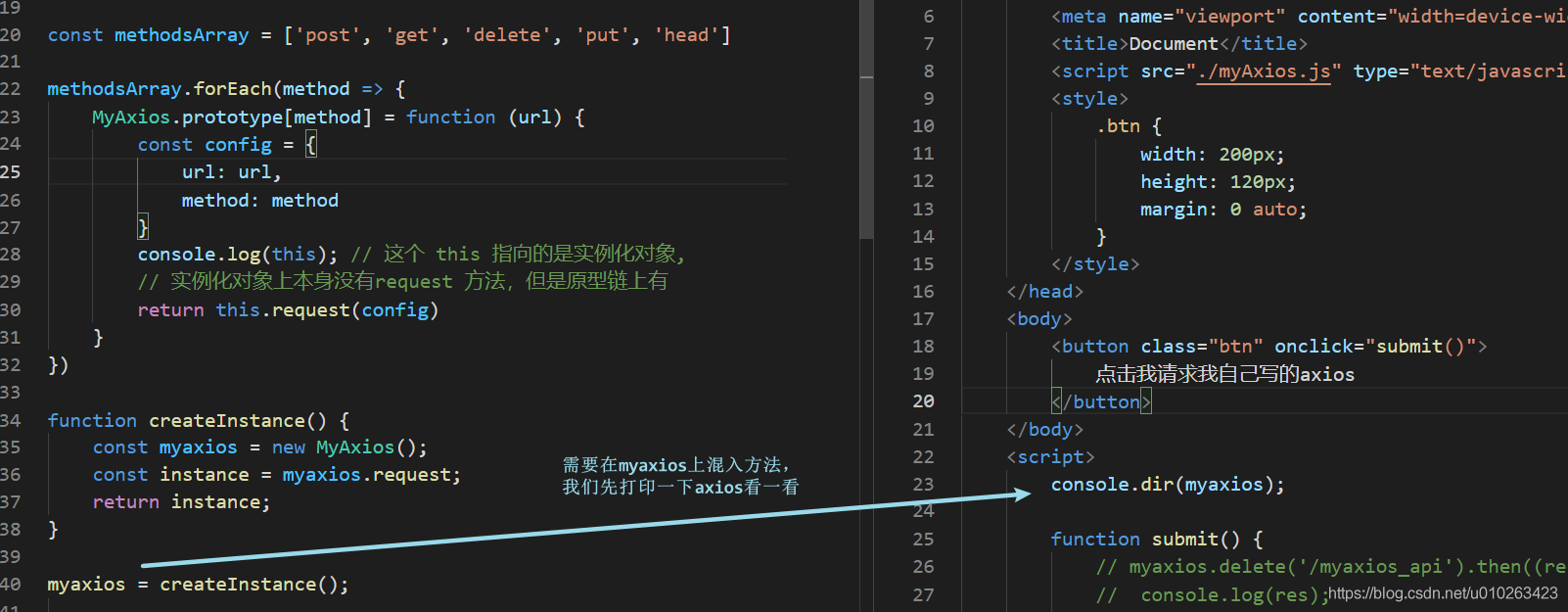Viewport: 1568px width, 612px height.
Task: Click the comment '实例化对象上本身没有request 方法'
Action: click(x=402, y=282)
